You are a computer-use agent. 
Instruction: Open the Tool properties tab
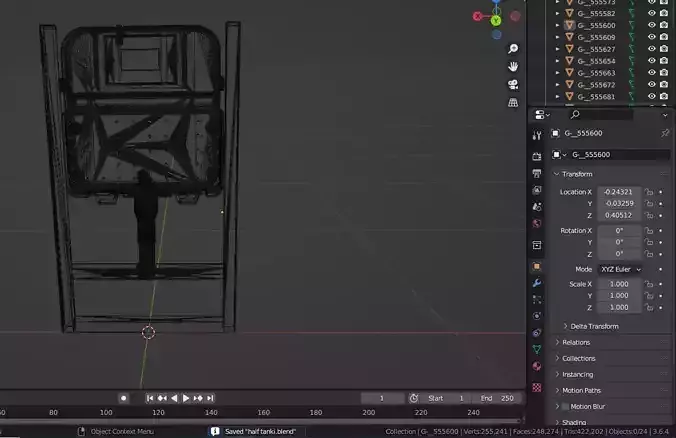(537, 136)
